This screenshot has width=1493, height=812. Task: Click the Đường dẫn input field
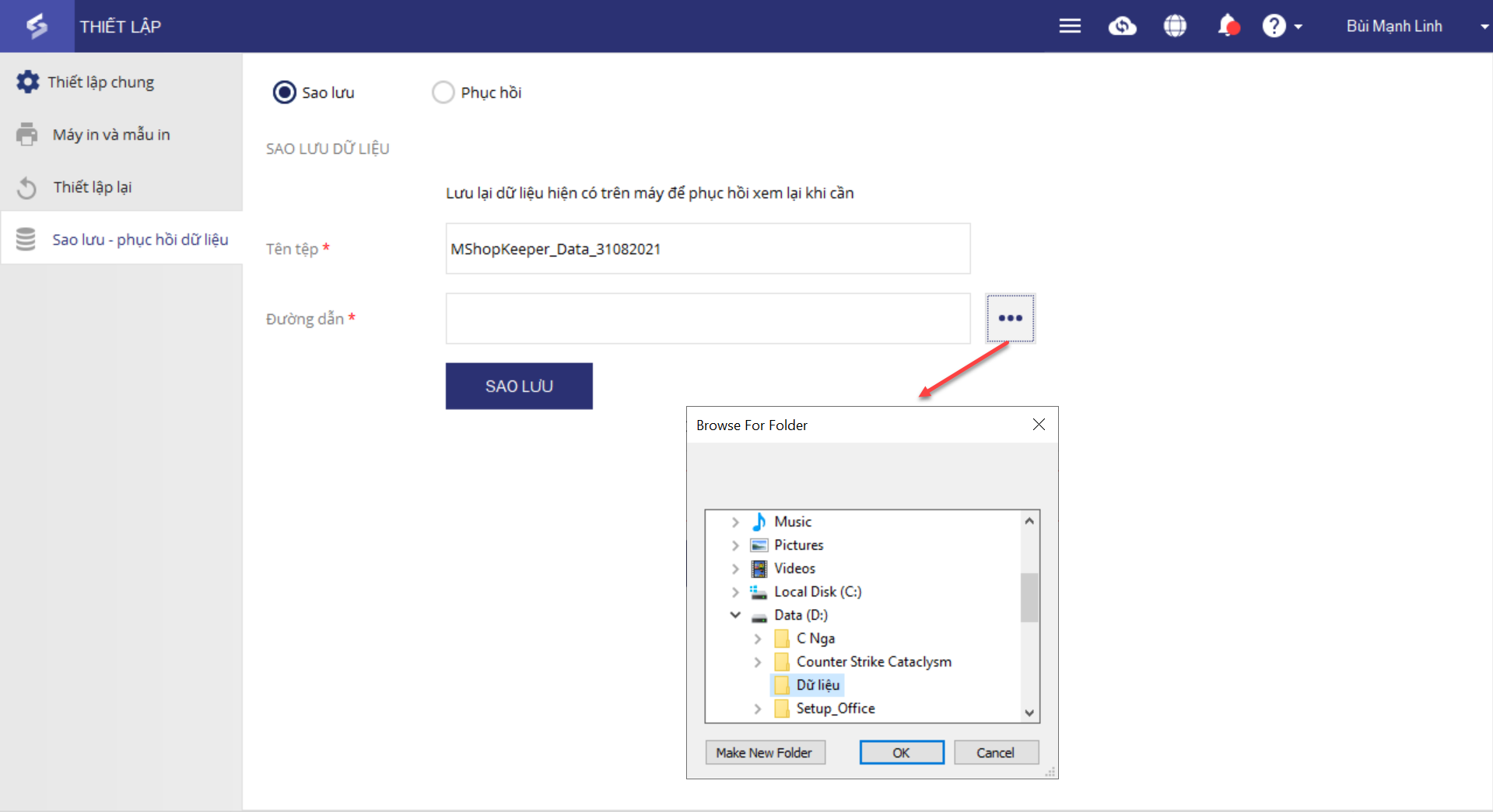click(708, 318)
